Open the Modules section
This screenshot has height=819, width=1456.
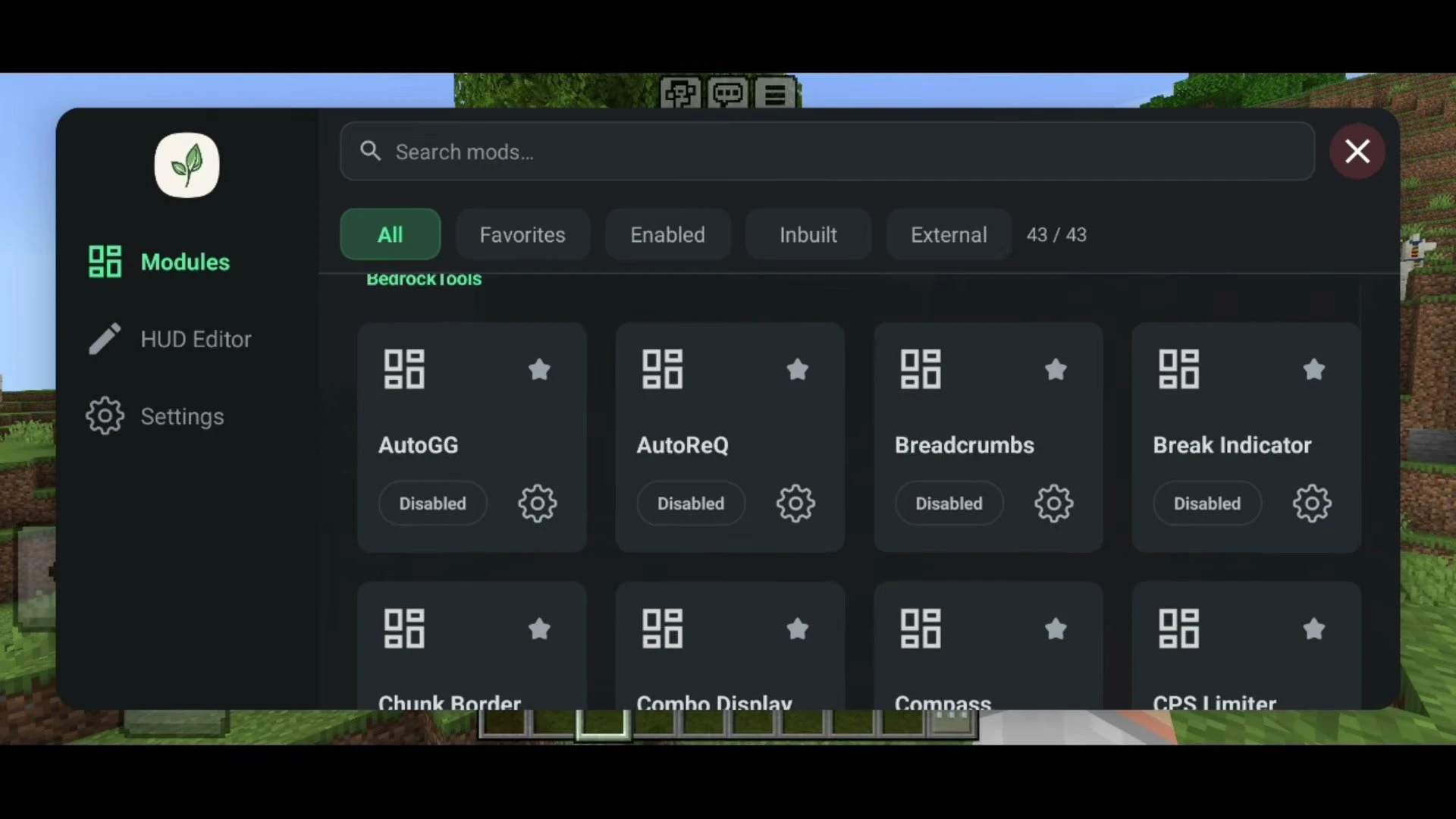coord(159,262)
